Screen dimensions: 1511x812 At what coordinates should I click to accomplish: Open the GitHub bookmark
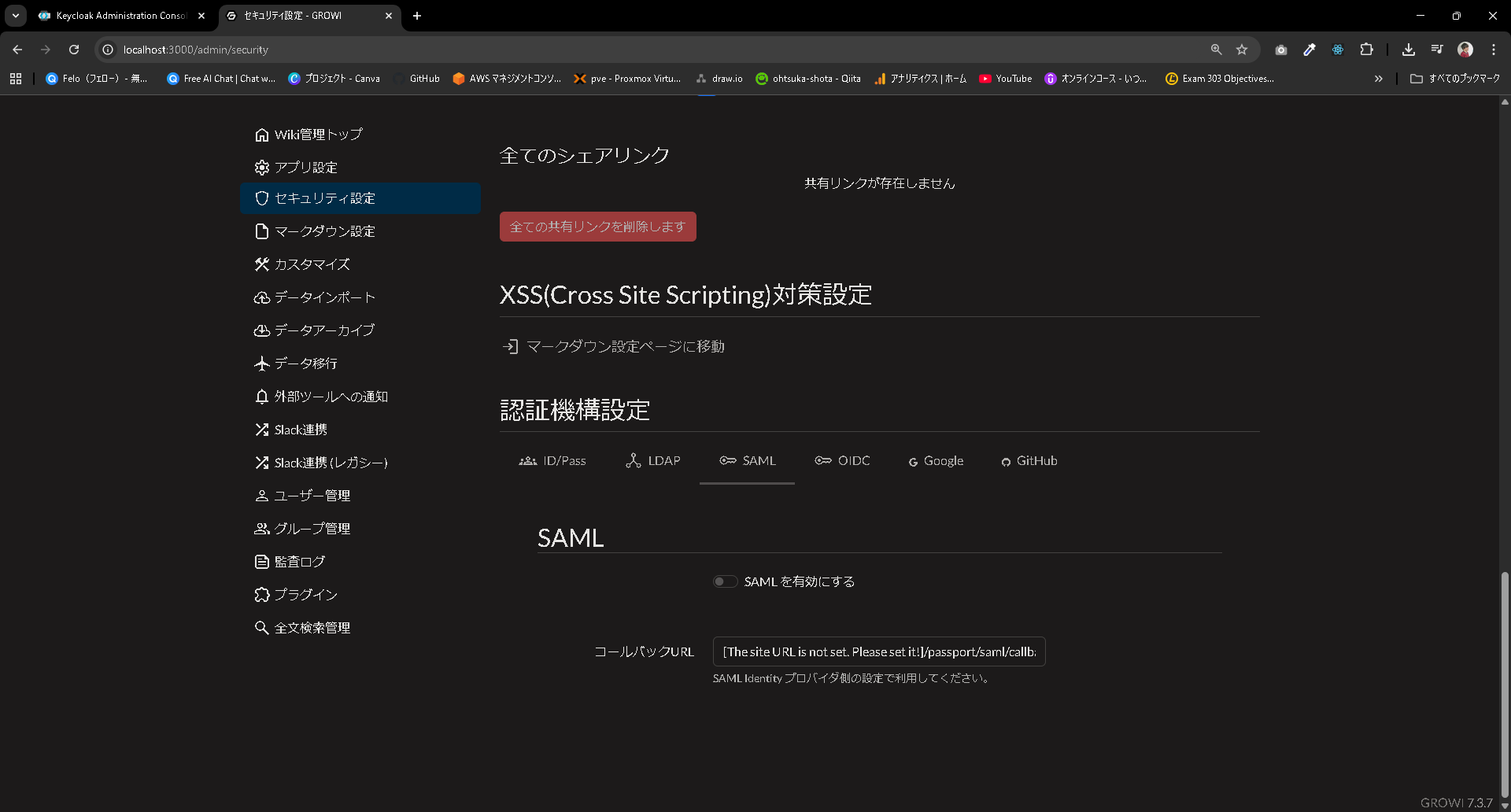417,79
